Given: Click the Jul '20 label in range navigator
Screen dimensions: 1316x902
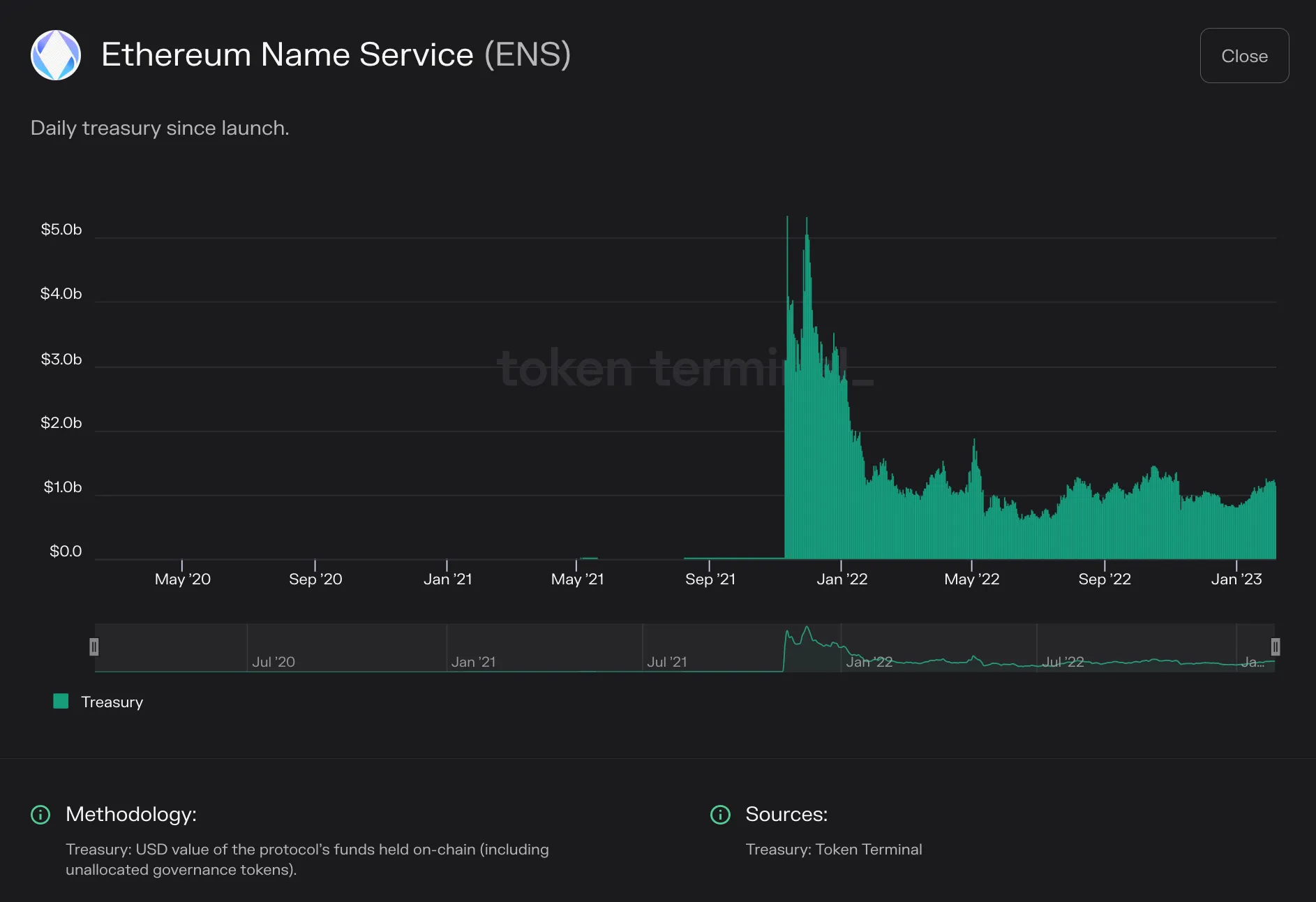Looking at the screenshot, I should pyautogui.click(x=274, y=662).
